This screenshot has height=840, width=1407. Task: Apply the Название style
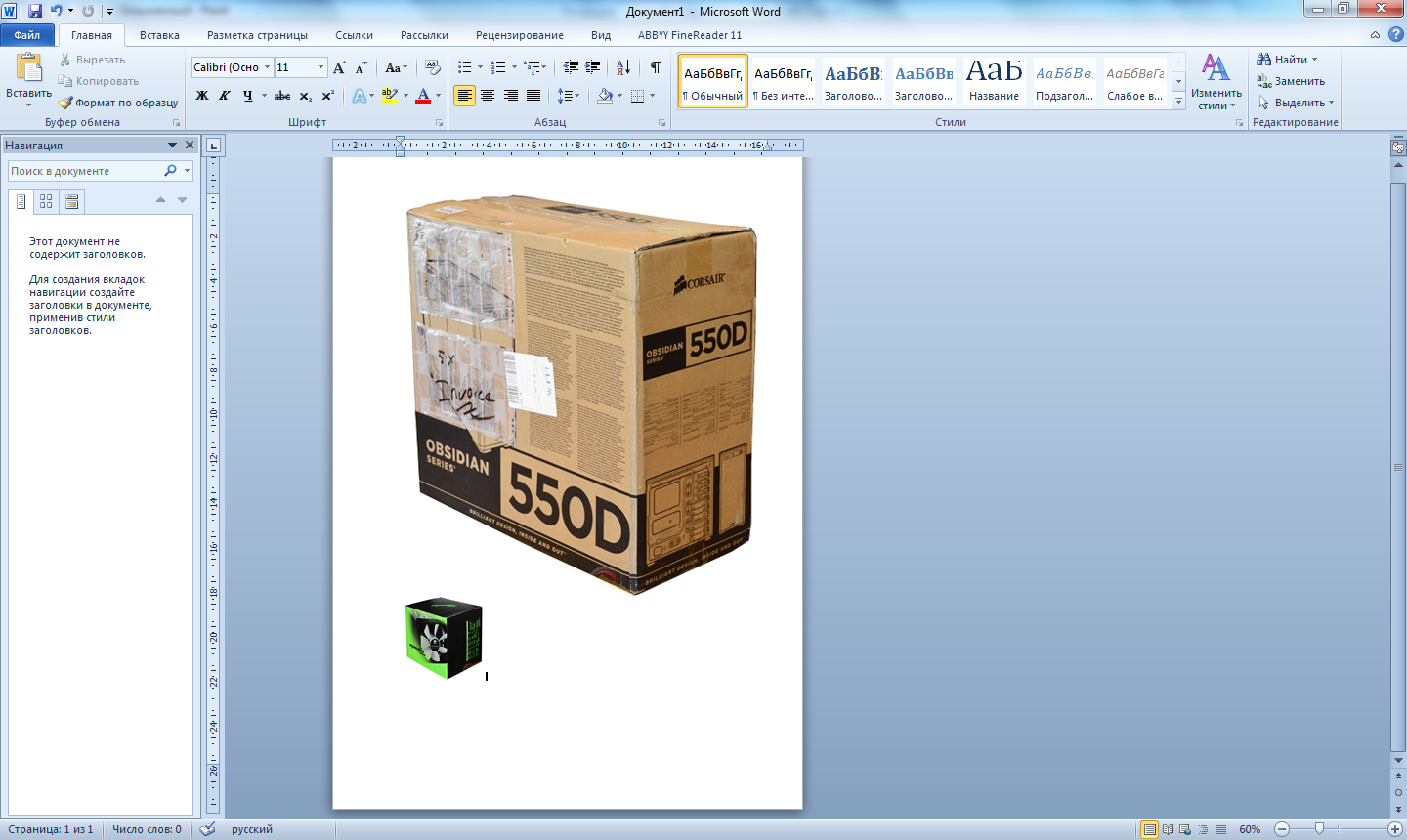point(994,81)
